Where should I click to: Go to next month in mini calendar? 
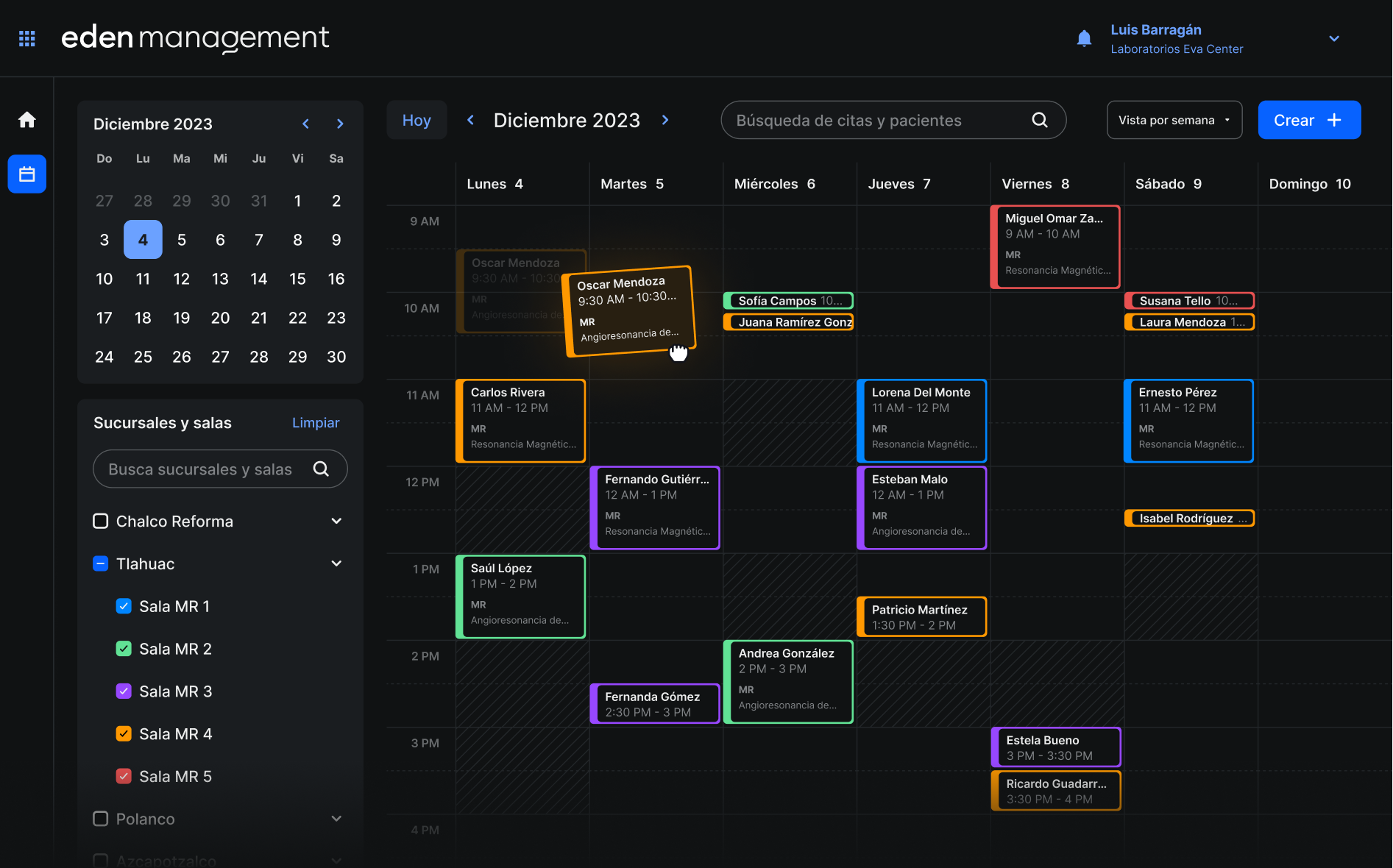pos(340,124)
